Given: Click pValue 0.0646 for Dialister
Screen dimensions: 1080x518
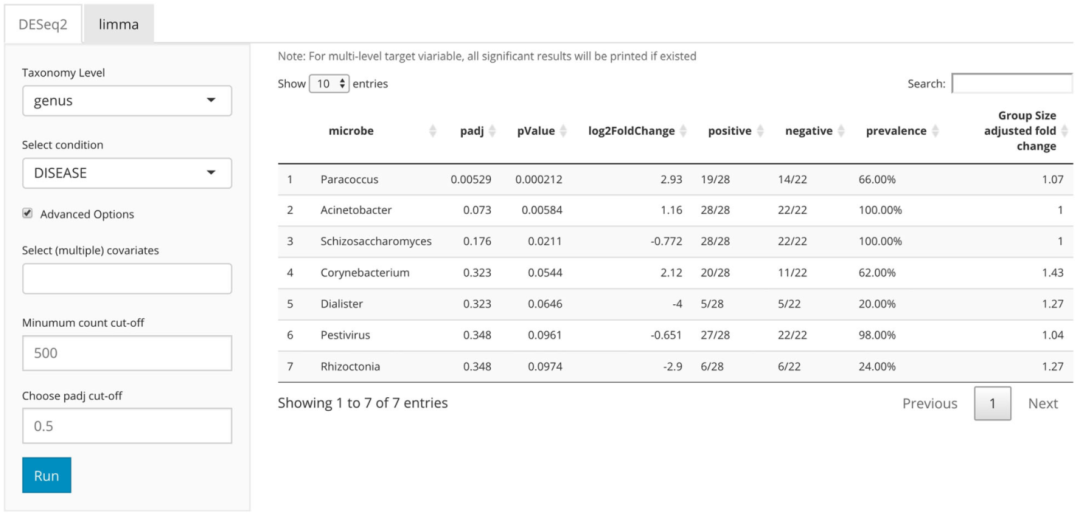Looking at the screenshot, I should pyautogui.click(x=545, y=304).
